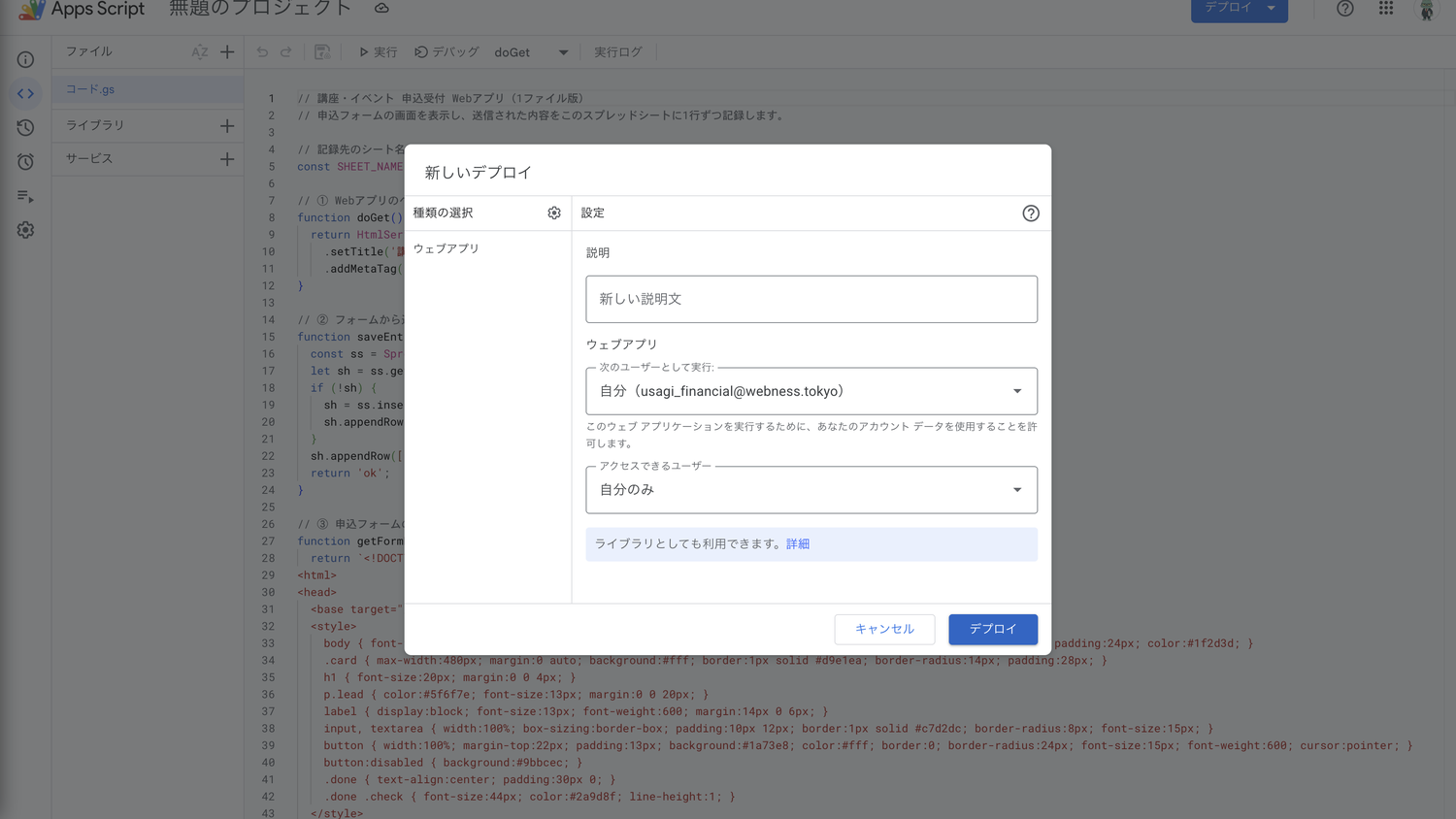Viewport: 1456px width, 819px height.
Task: Add a service with the plus icon
Action: pos(227,159)
